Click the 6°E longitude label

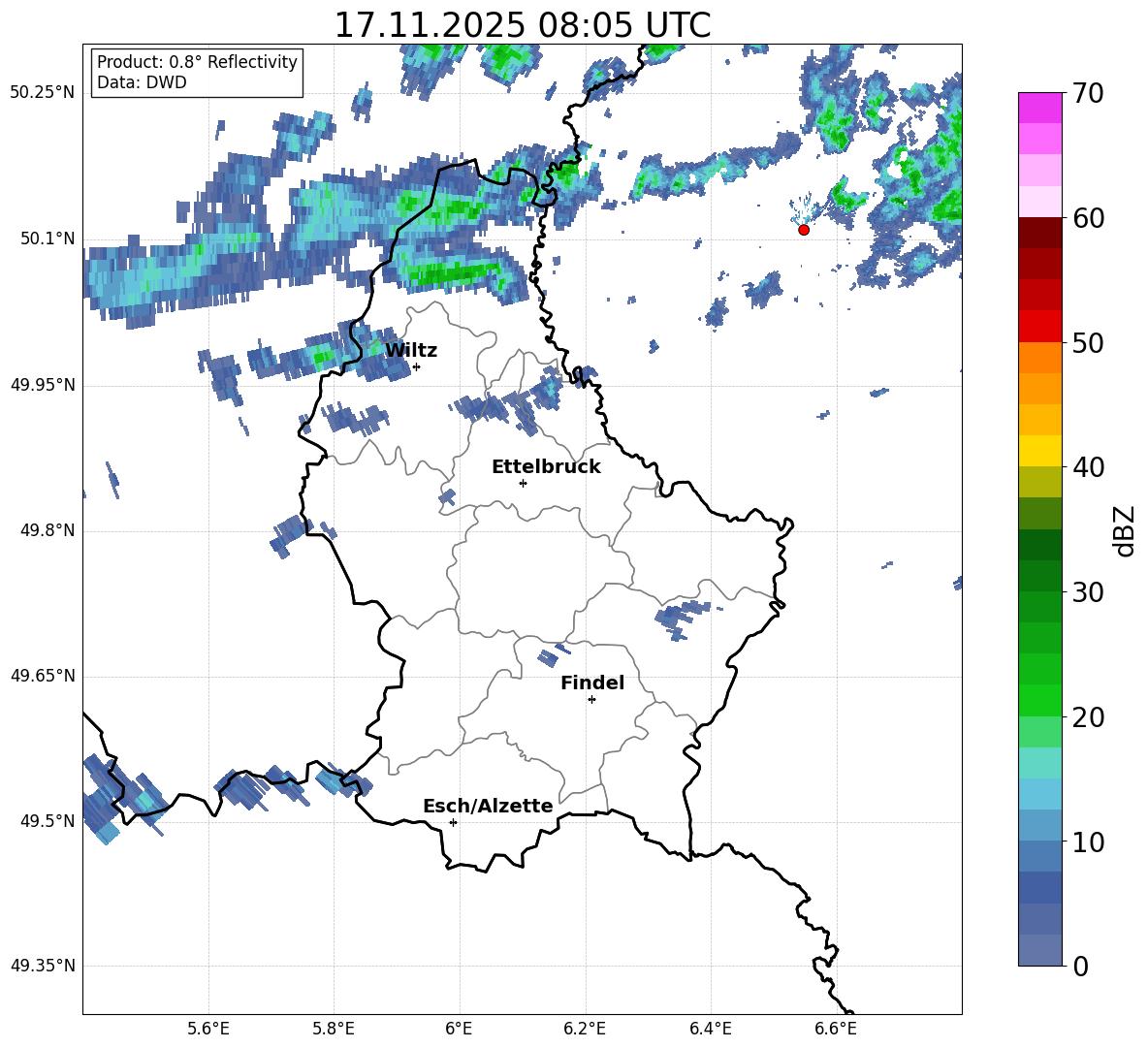tap(459, 1029)
